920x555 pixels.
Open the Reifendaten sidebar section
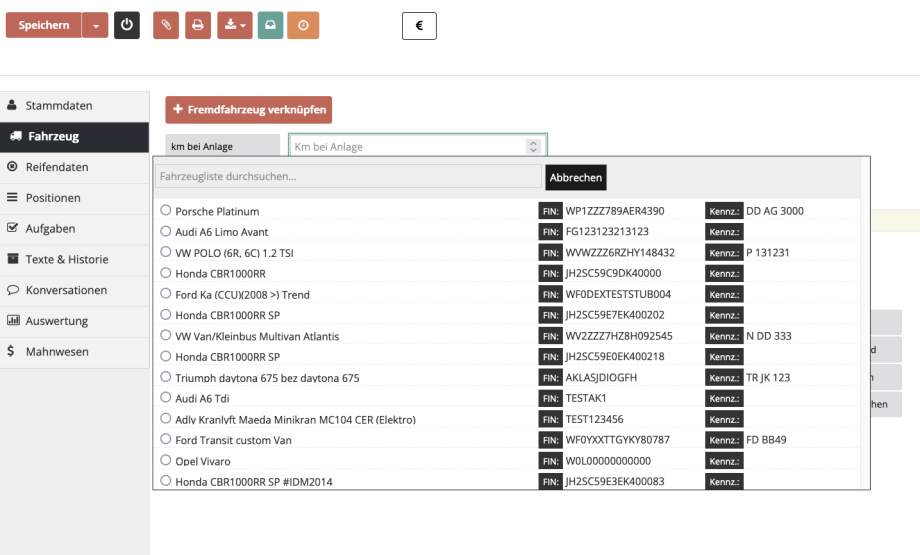57,167
